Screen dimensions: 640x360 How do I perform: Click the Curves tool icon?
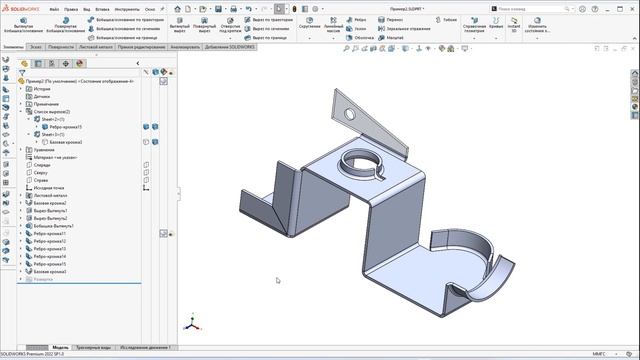[x=496, y=20]
